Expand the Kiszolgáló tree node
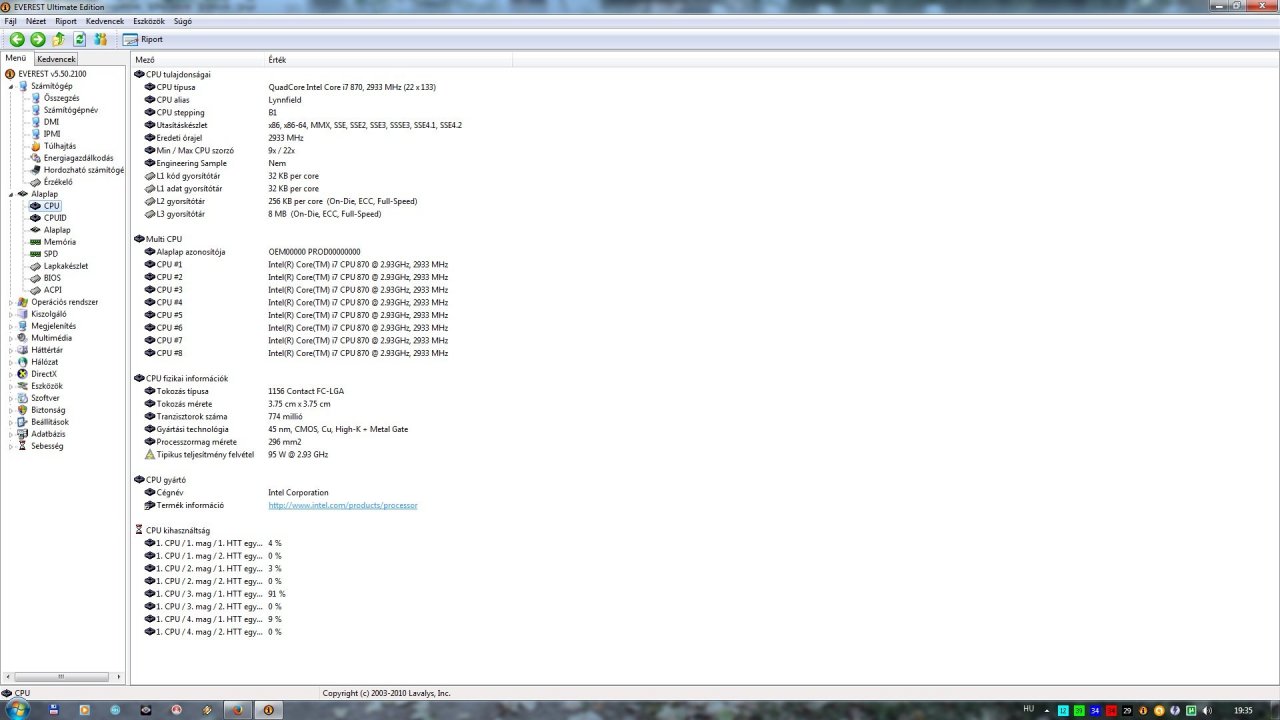Viewport: 1280px width, 720px height. pyautogui.click(x=12, y=314)
